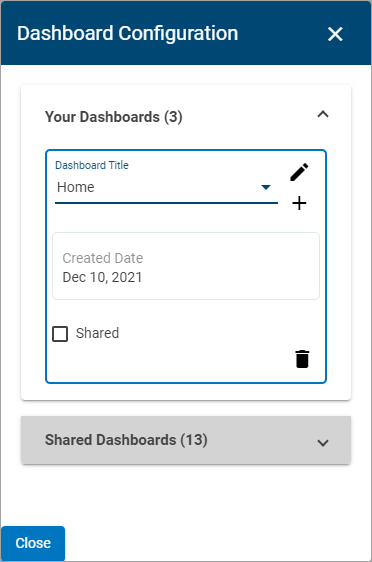Image resolution: width=372 pixels, height=562 pixels.
Task: Click the Dashboard Title field label
Action: [x=92, y=165]
